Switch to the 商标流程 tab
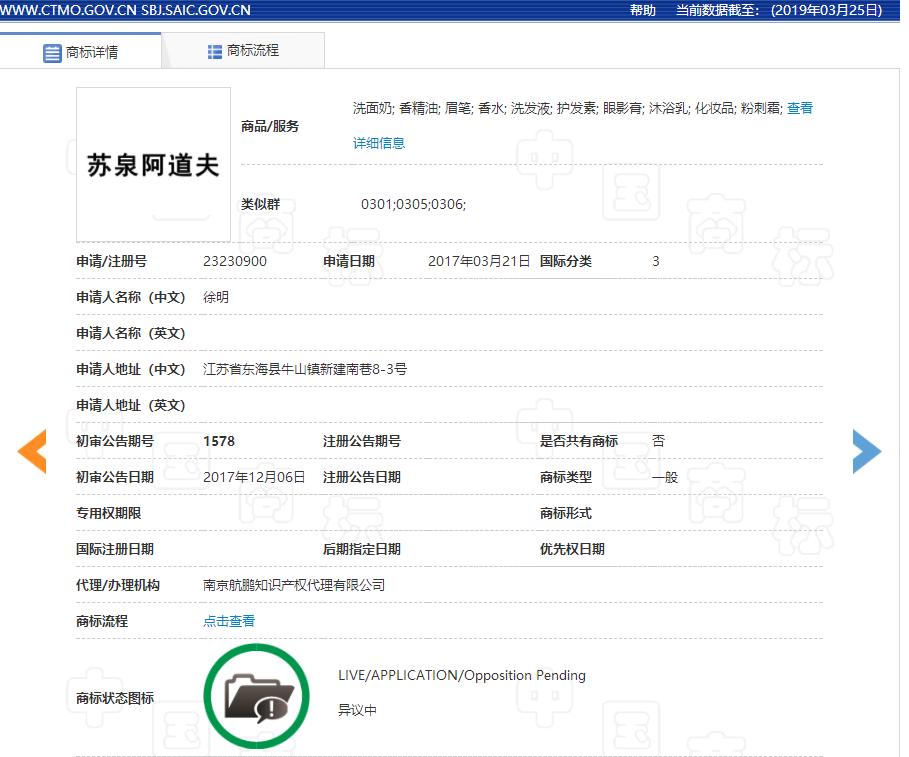This screenshot has height=757, width=909. 243,51
